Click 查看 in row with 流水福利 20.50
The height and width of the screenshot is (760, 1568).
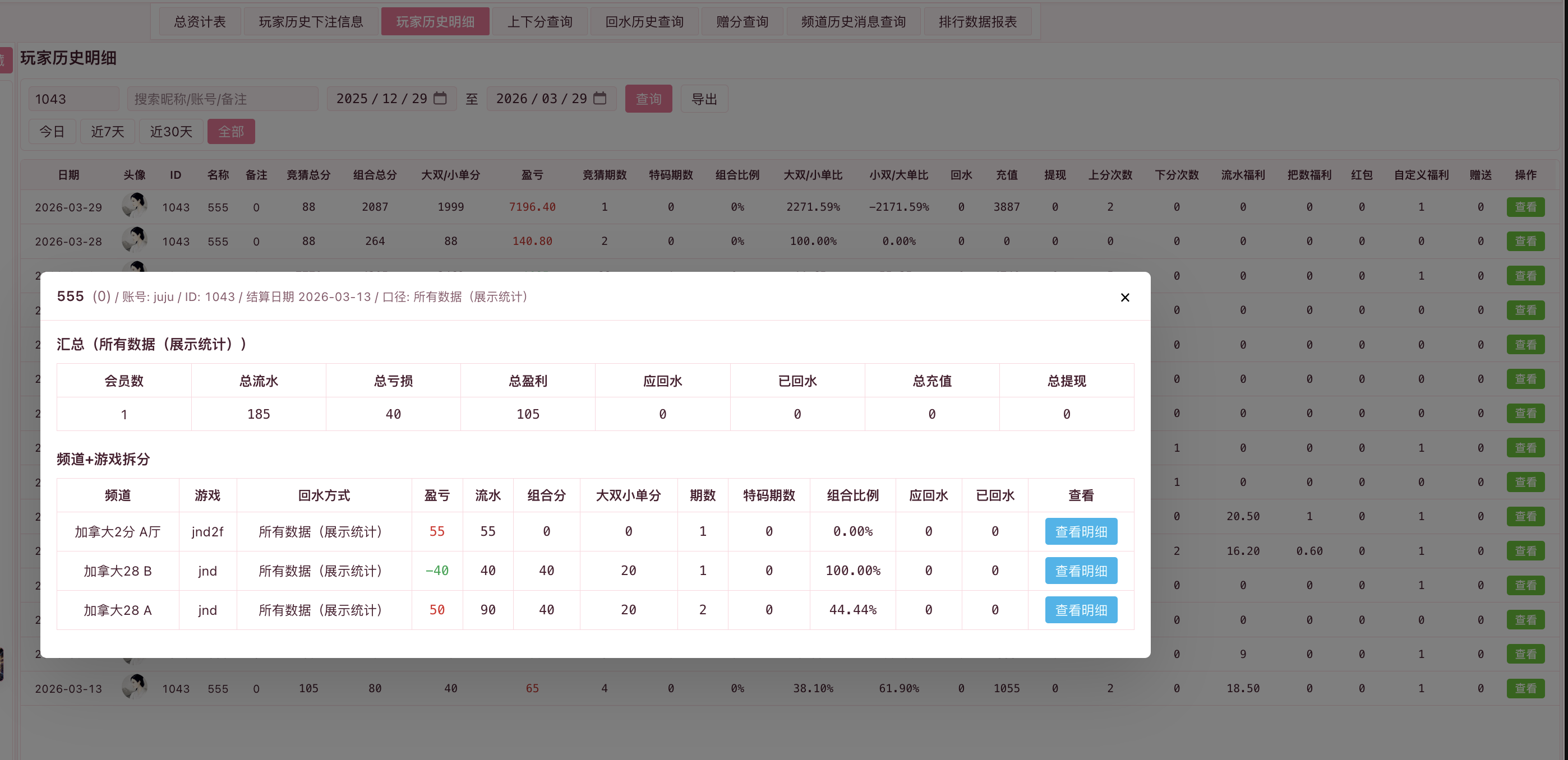pyautogui.click(x=1525, y=516)
